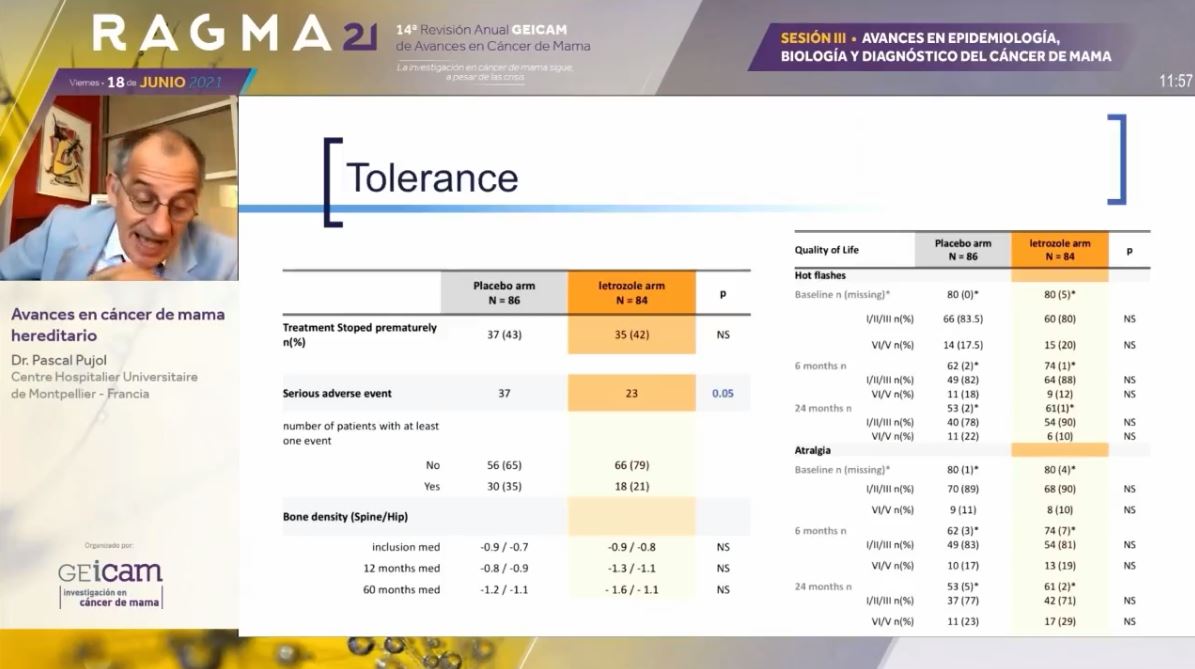Click the '11 (23)' placebo value
Image resolution: width=1195 pixels, height=669 pixels.
pos(963,622)
